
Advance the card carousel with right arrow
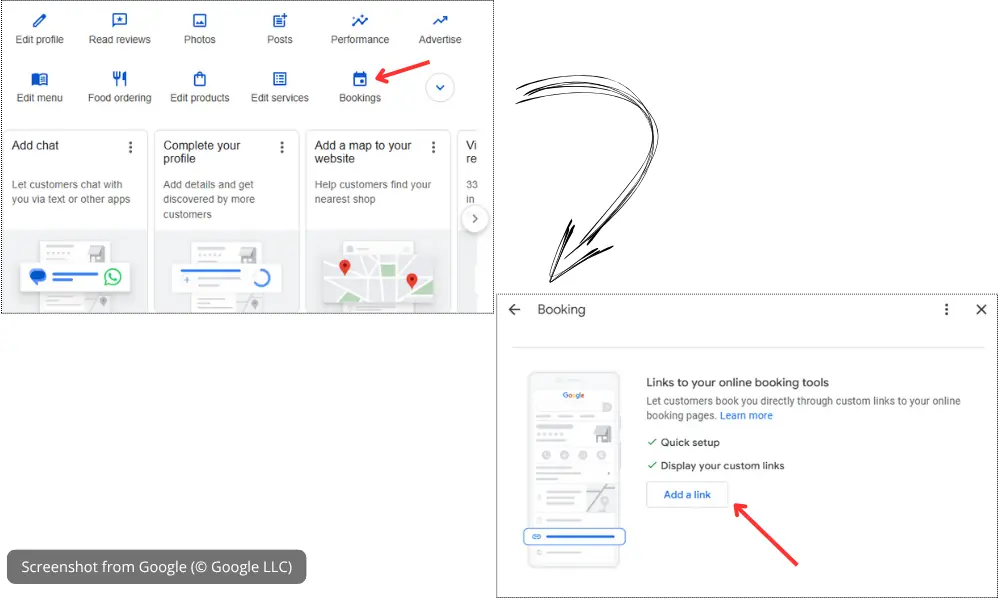476,218
